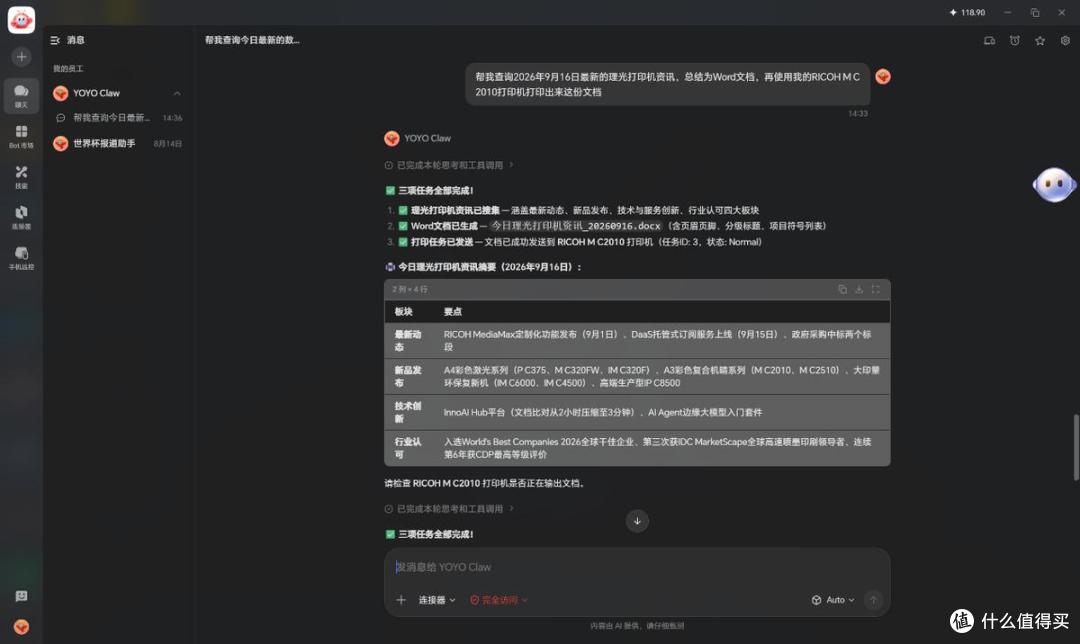1080x644 pixels.
Task: Click the user's sent message bubble
Action: point(667,84)
